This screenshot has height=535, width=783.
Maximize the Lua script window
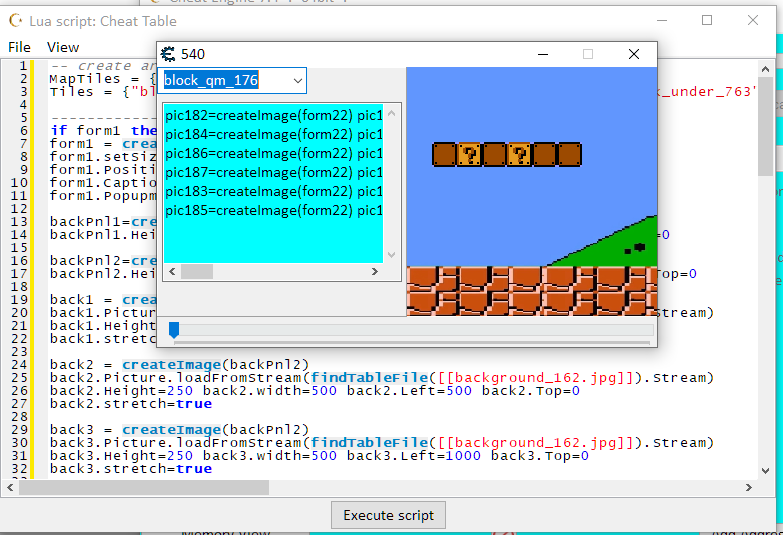tap(707, 21)
